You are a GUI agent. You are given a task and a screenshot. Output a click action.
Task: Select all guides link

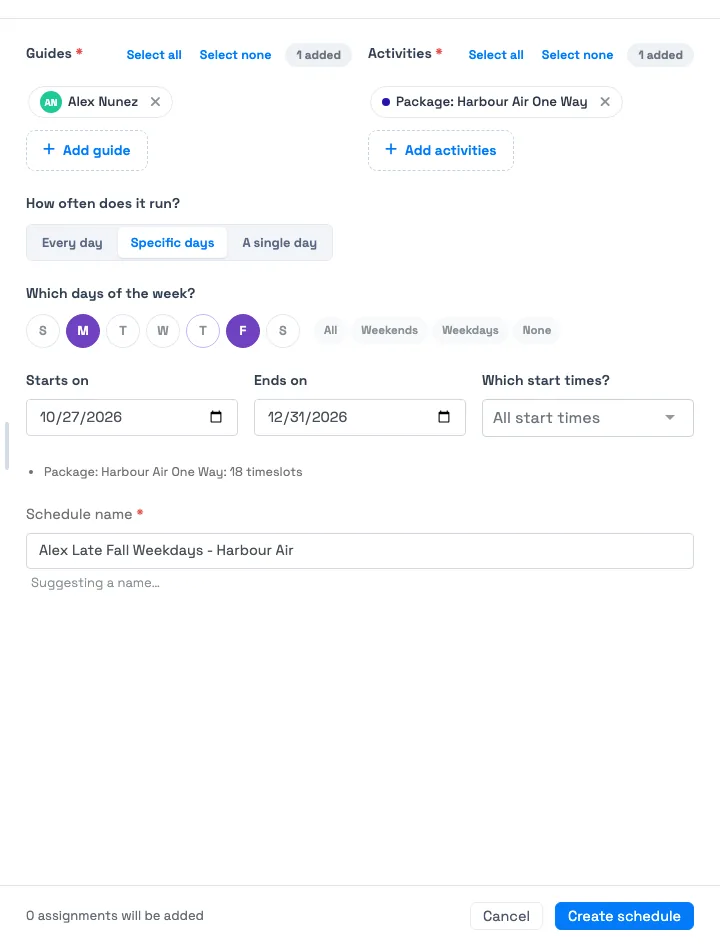pyautogui.click(x=154, y=55)
